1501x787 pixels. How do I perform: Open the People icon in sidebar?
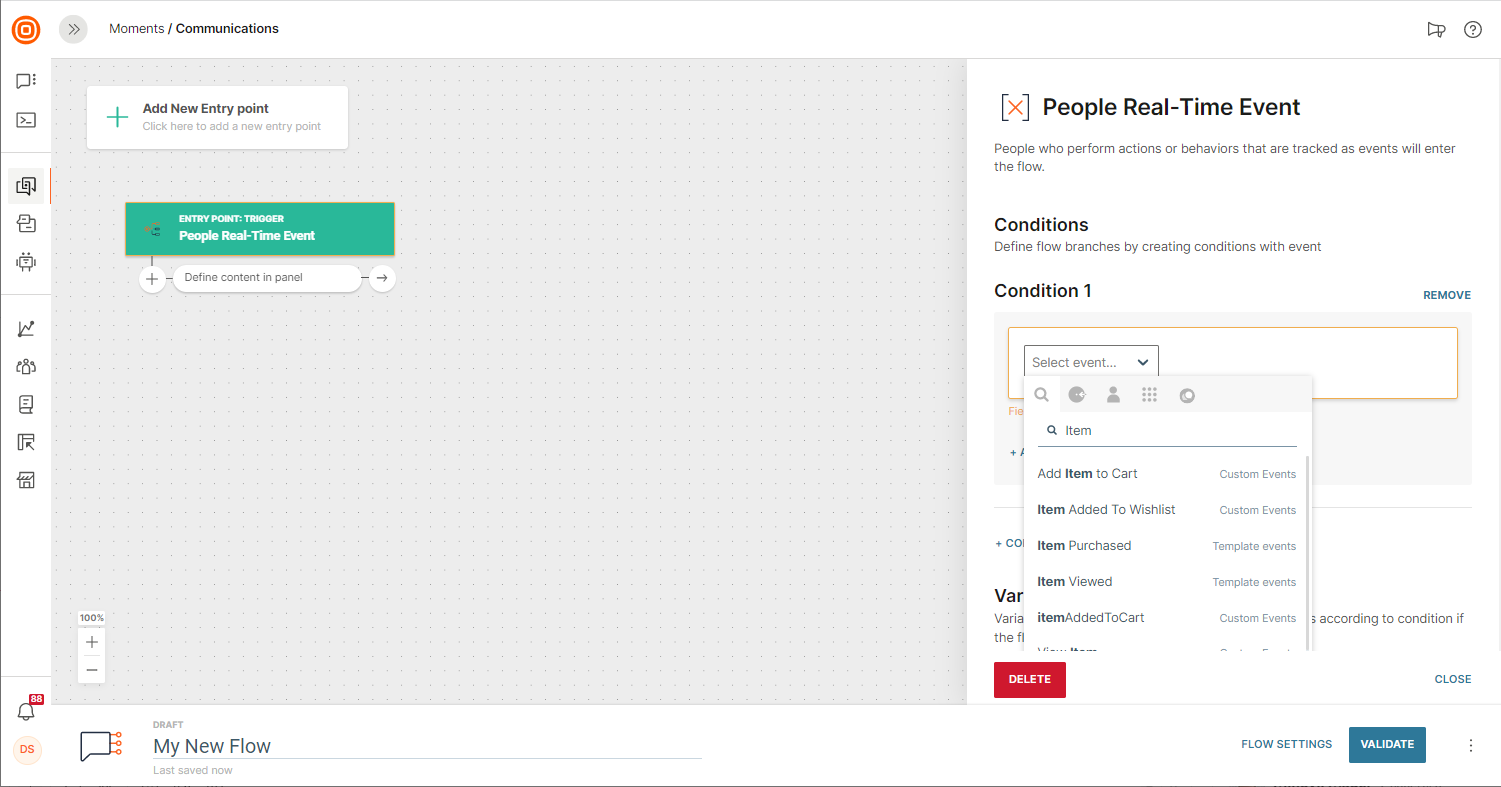tap(26, 367)
